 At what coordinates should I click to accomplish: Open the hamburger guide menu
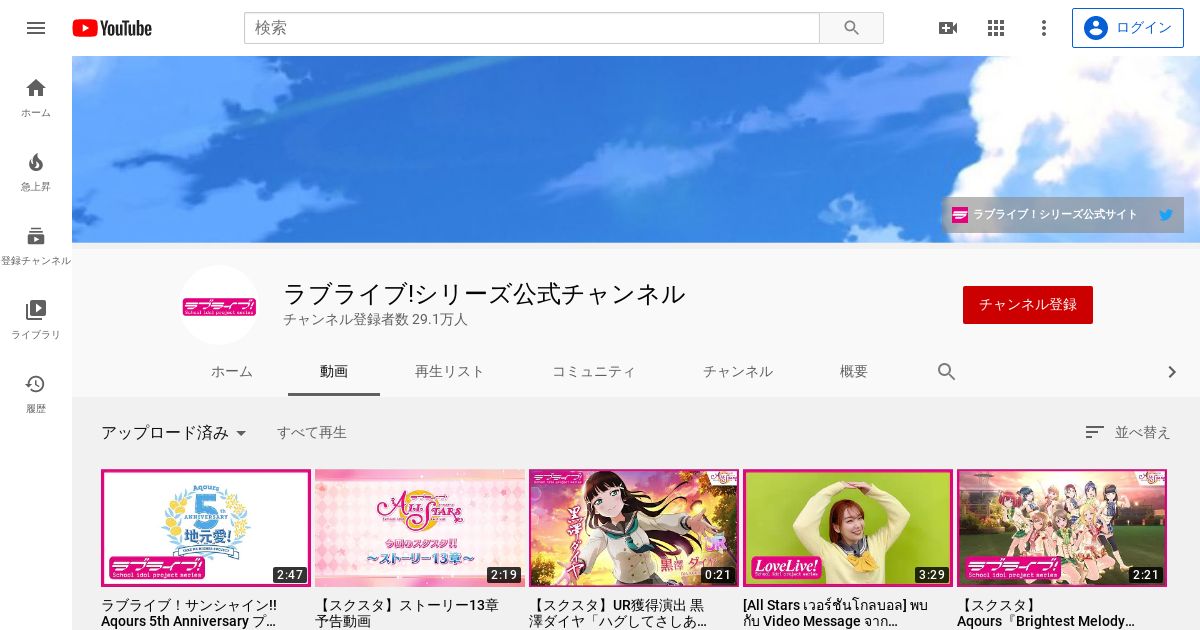[36, 28]
